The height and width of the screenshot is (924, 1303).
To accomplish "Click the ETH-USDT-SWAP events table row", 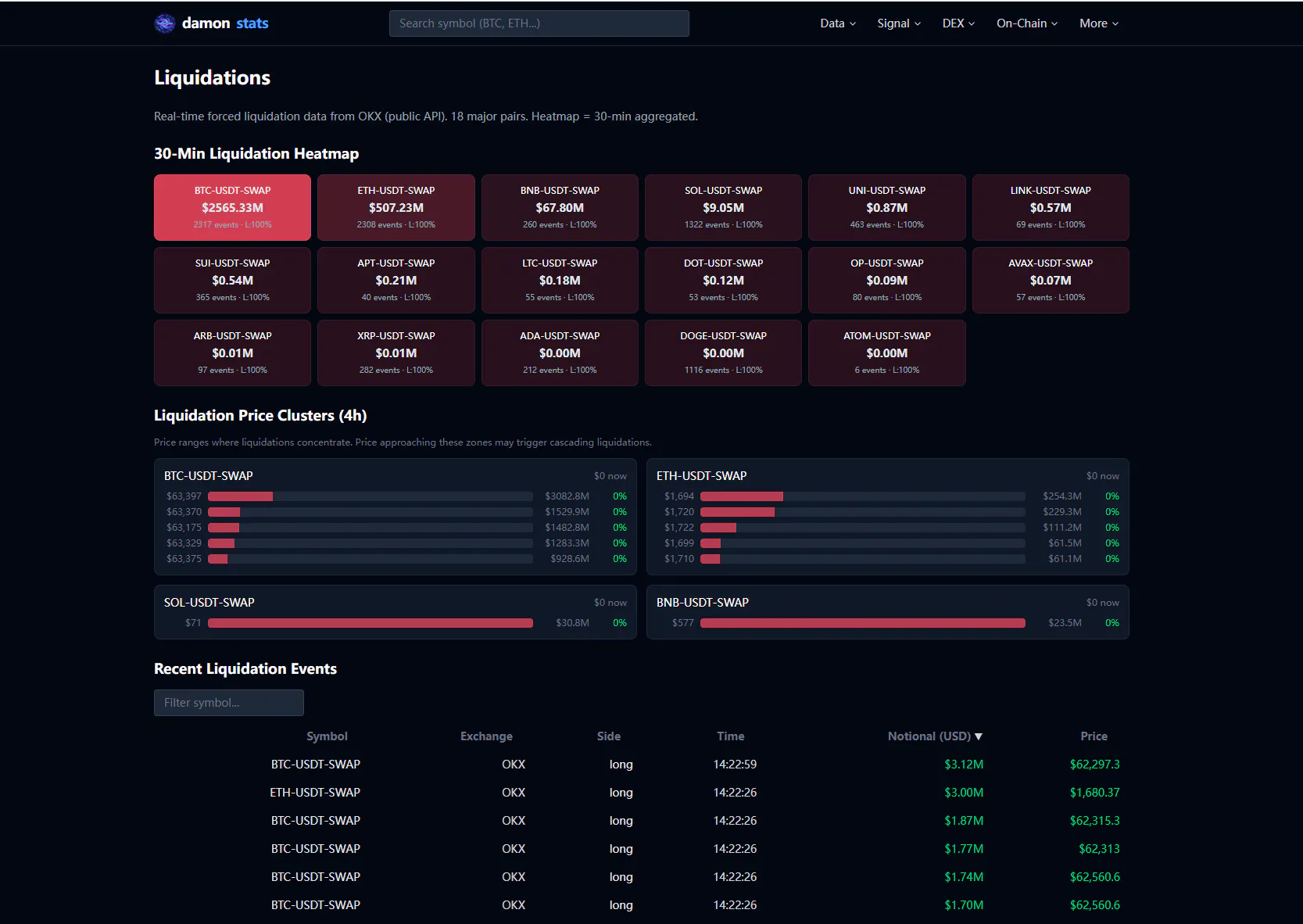I will point(642,793).
